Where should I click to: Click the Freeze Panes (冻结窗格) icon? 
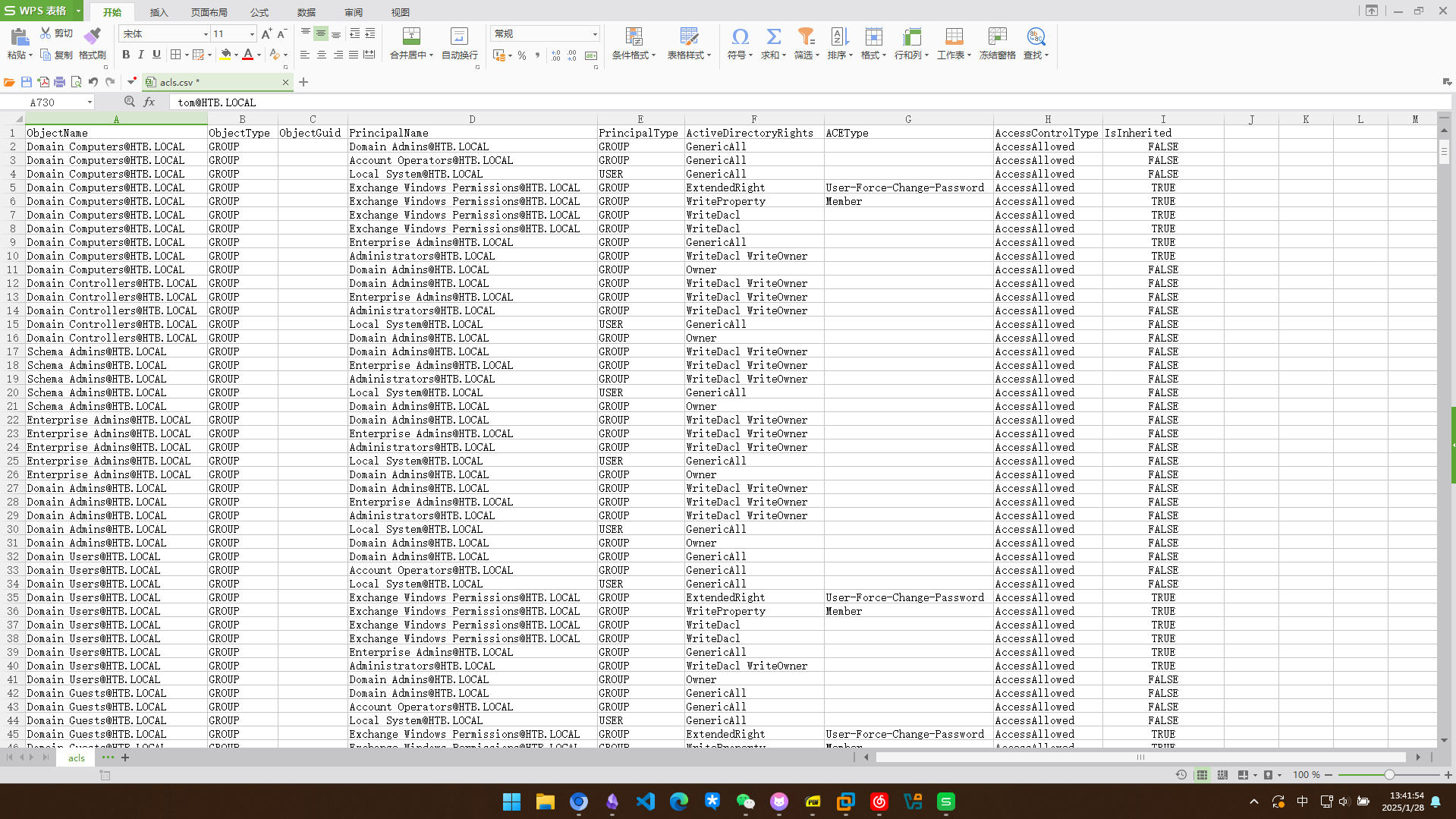click(x=997, y=36)
